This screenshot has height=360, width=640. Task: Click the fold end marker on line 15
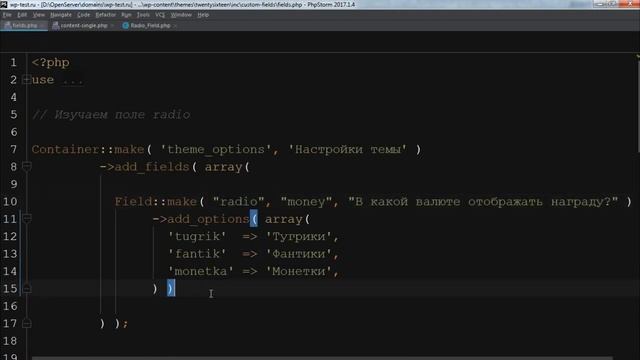(x=27, y=289)
